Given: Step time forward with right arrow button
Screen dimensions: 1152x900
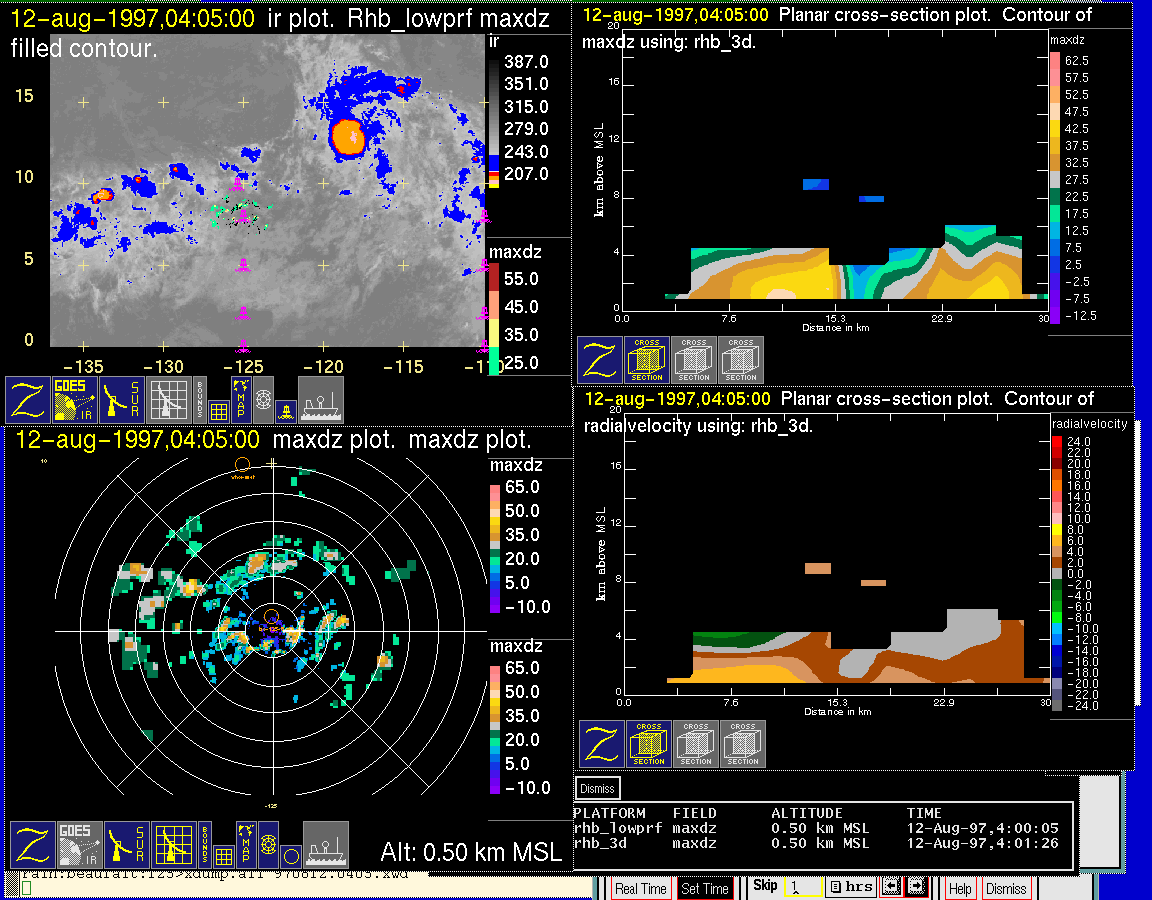Looking at the screenshot, I should tap(916, 887).
